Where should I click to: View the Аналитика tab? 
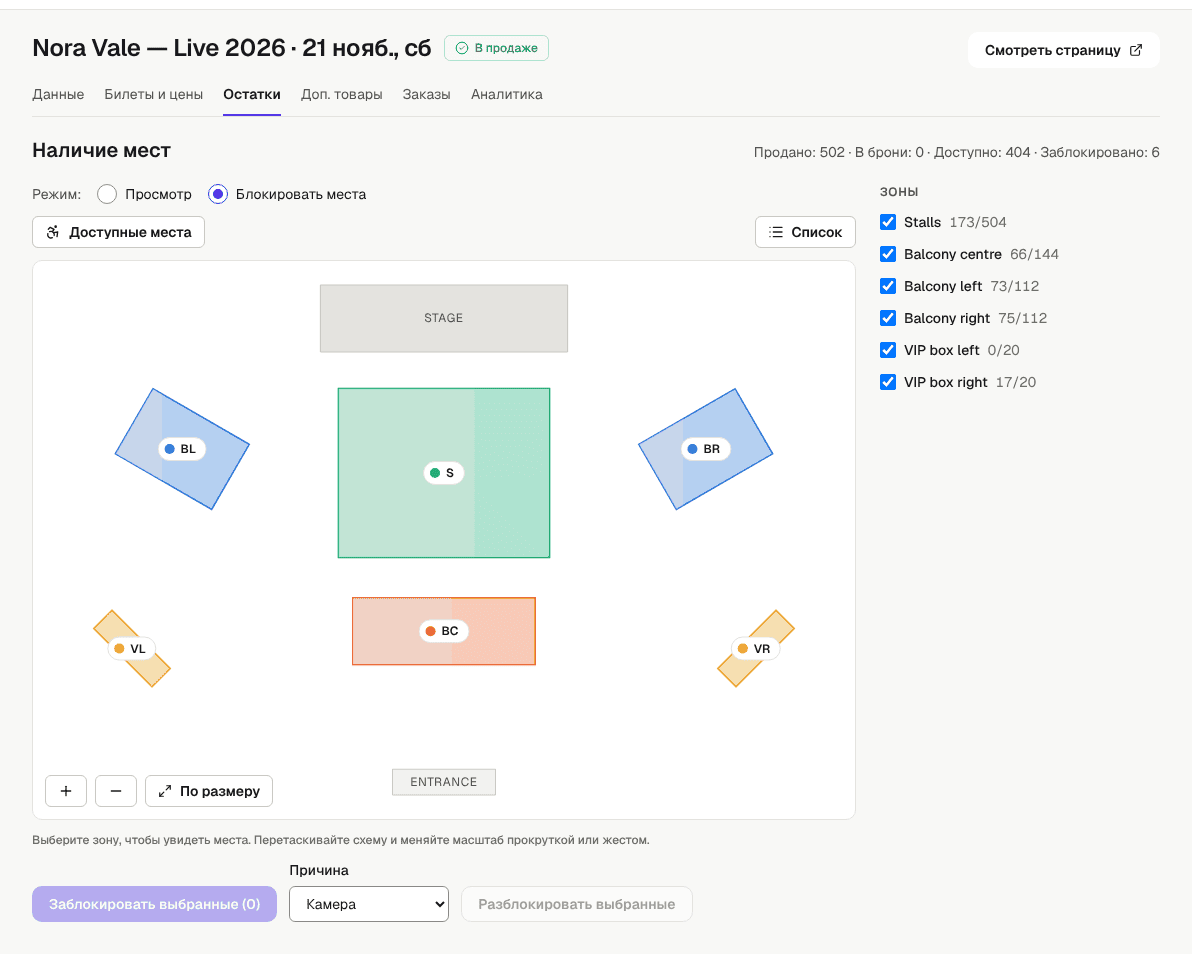tap(506, 94)
